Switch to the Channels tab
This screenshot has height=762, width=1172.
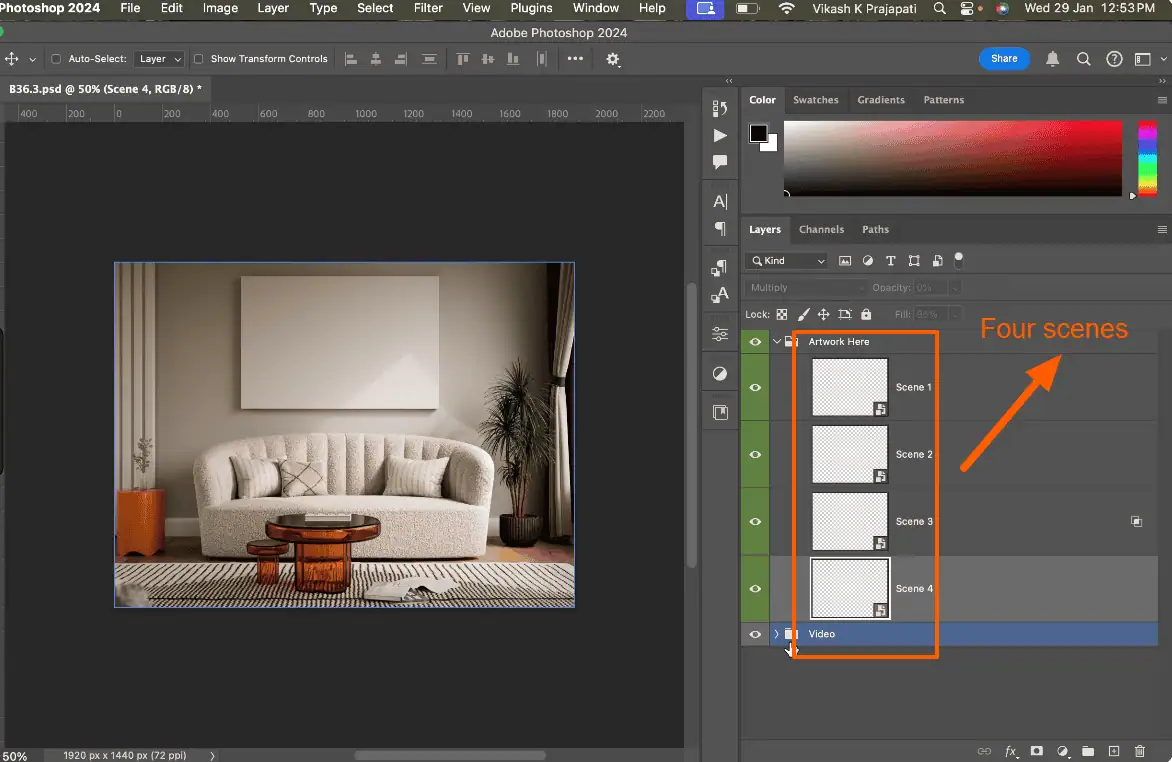click(x=821, y=229)
